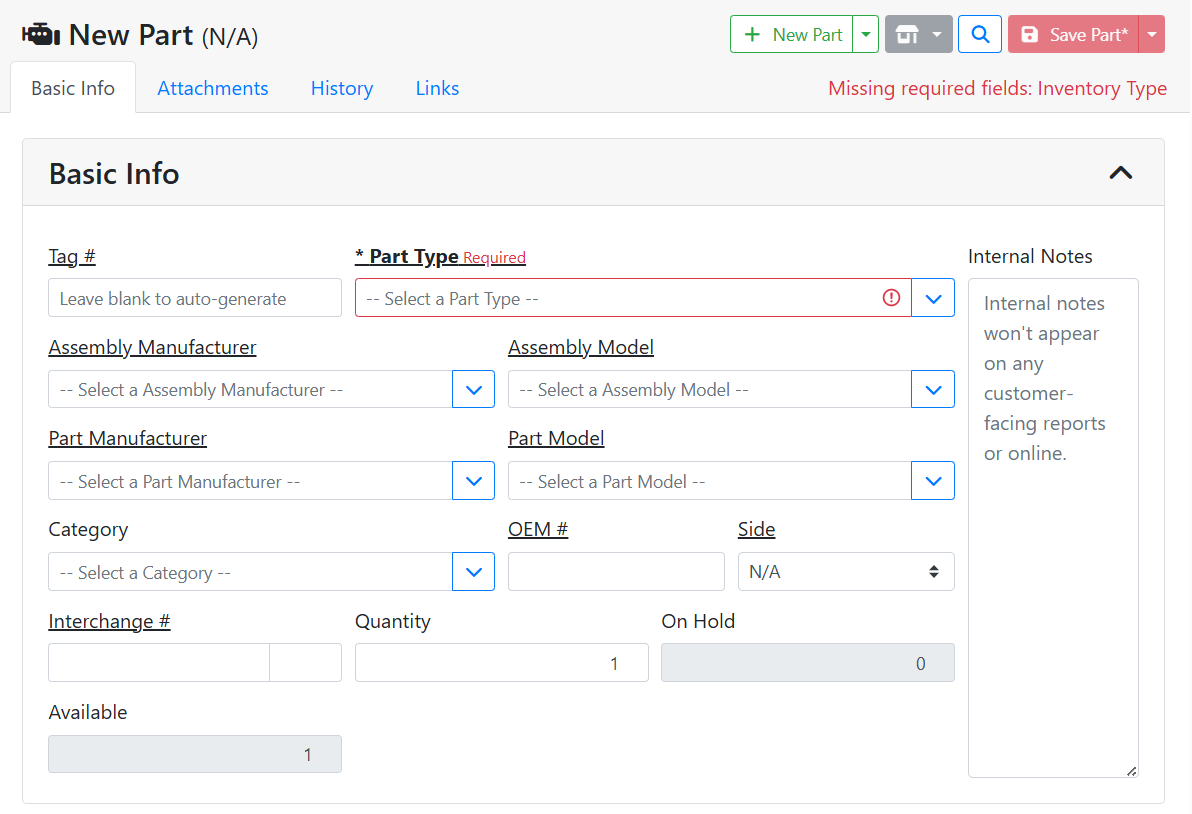Image resolution: width=1192 pixels, height=814 pixels.
Task: Open the store icon dropdown button
Action: (918, 34)
